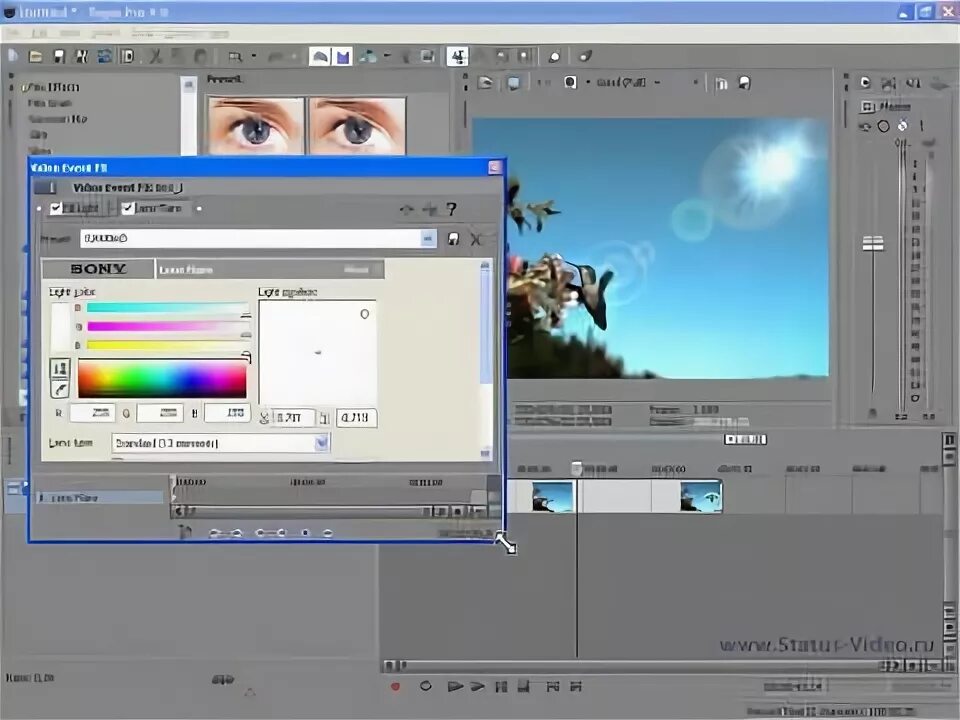Click the save snapshot icon in preview toolbar

744,82
